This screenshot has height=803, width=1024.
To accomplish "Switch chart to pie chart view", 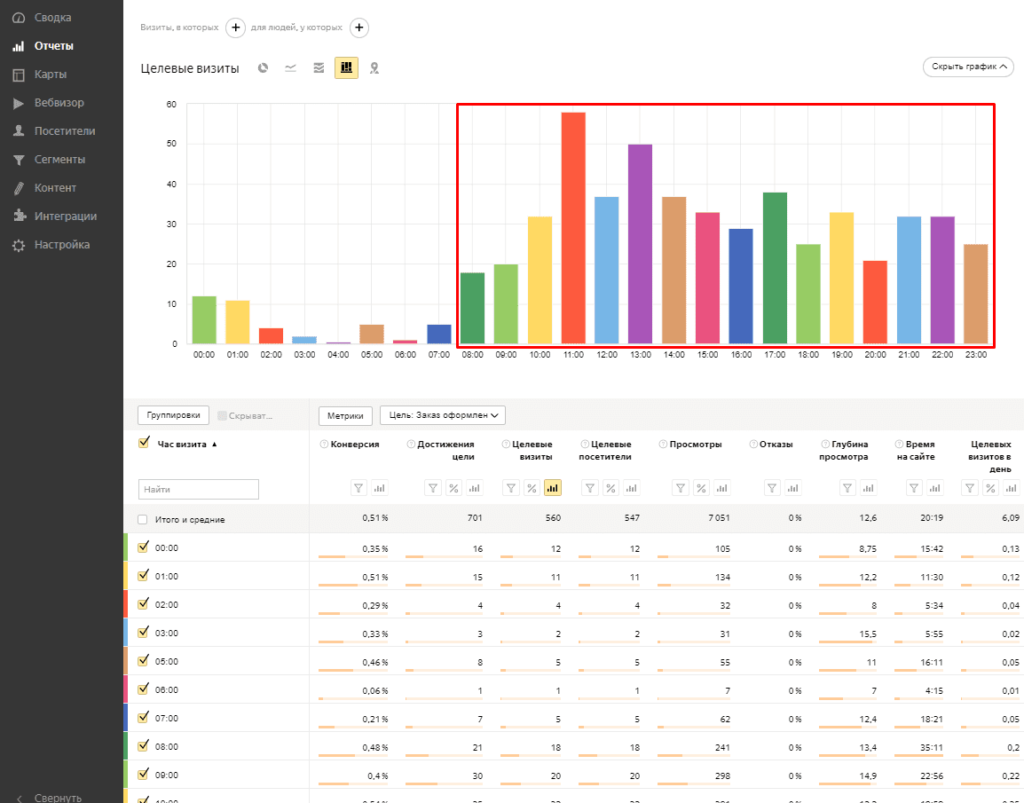I will (263, 68).
